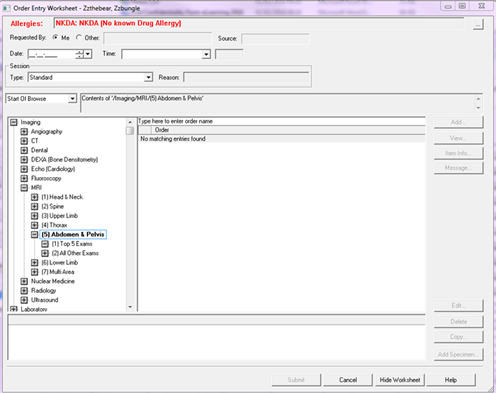Expand the Radiology node
Viewport: 496px width, 393px height.
24,291
